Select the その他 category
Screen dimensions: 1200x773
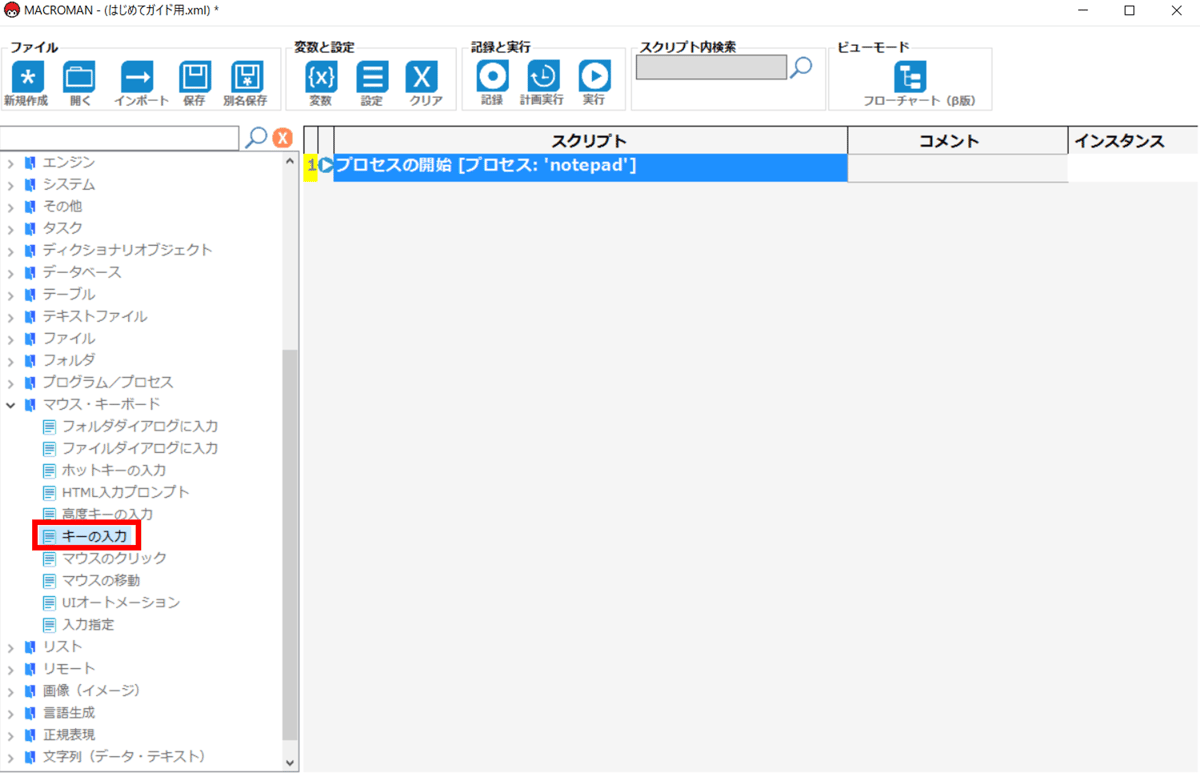tap(62, 206)
